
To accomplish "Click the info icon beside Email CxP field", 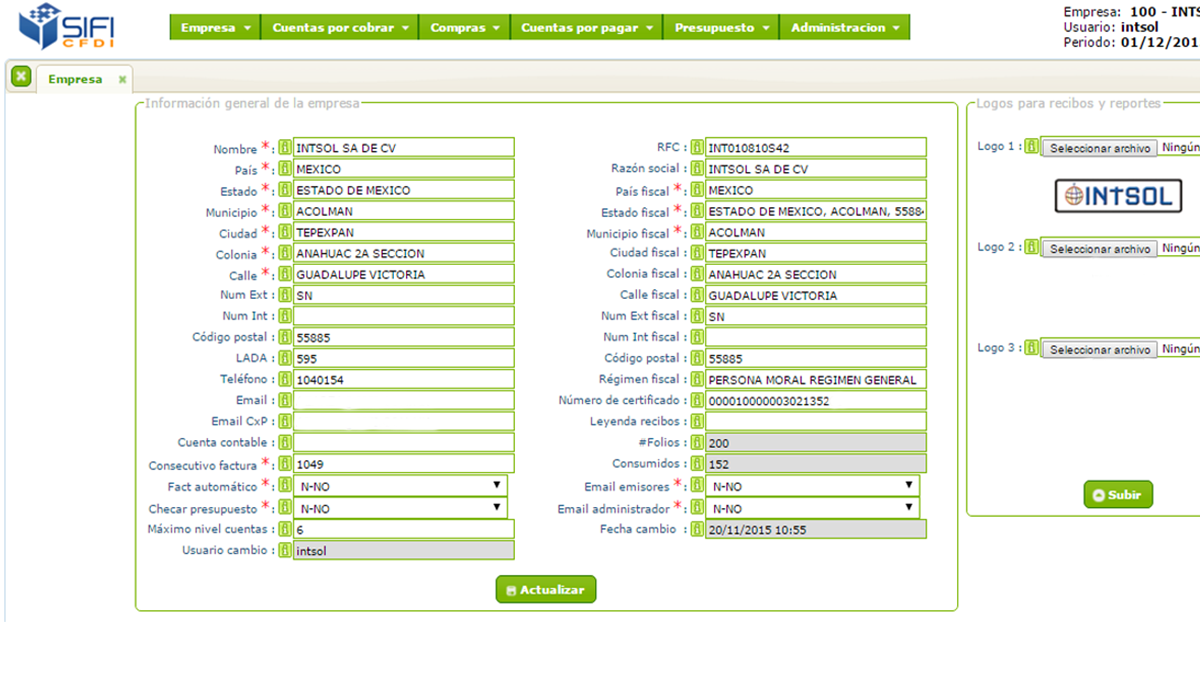I will pos(284,421).
